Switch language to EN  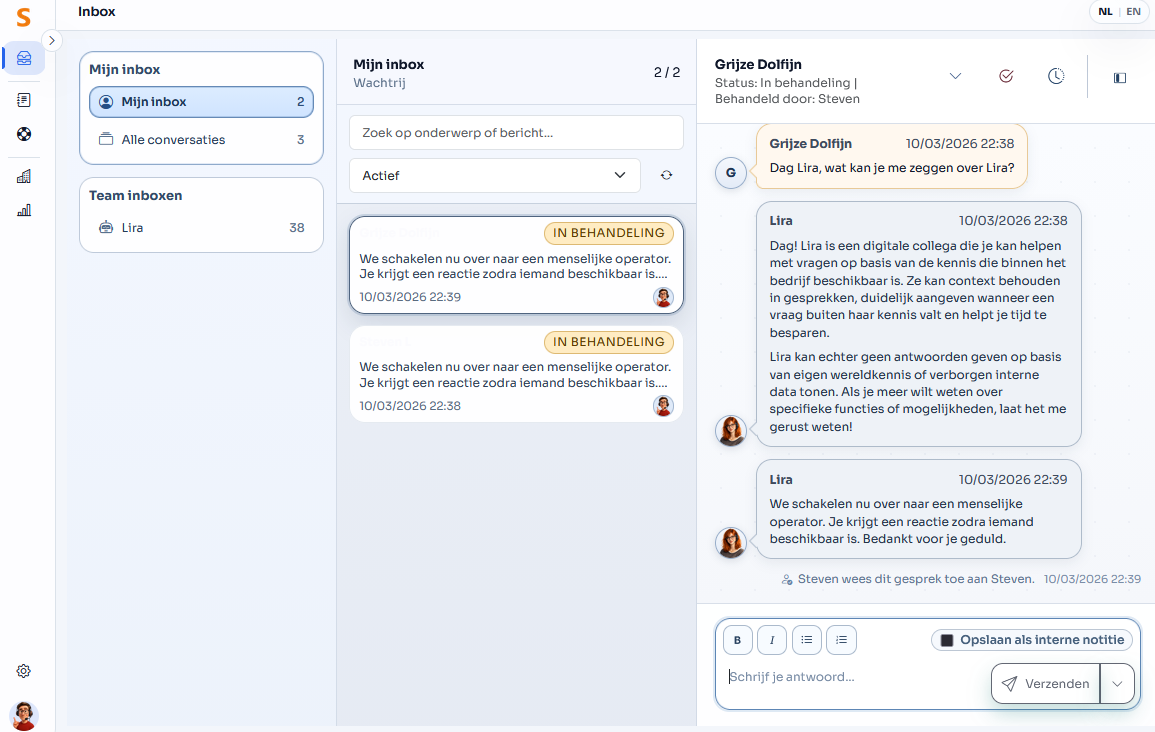click(x=1133, y=12)
